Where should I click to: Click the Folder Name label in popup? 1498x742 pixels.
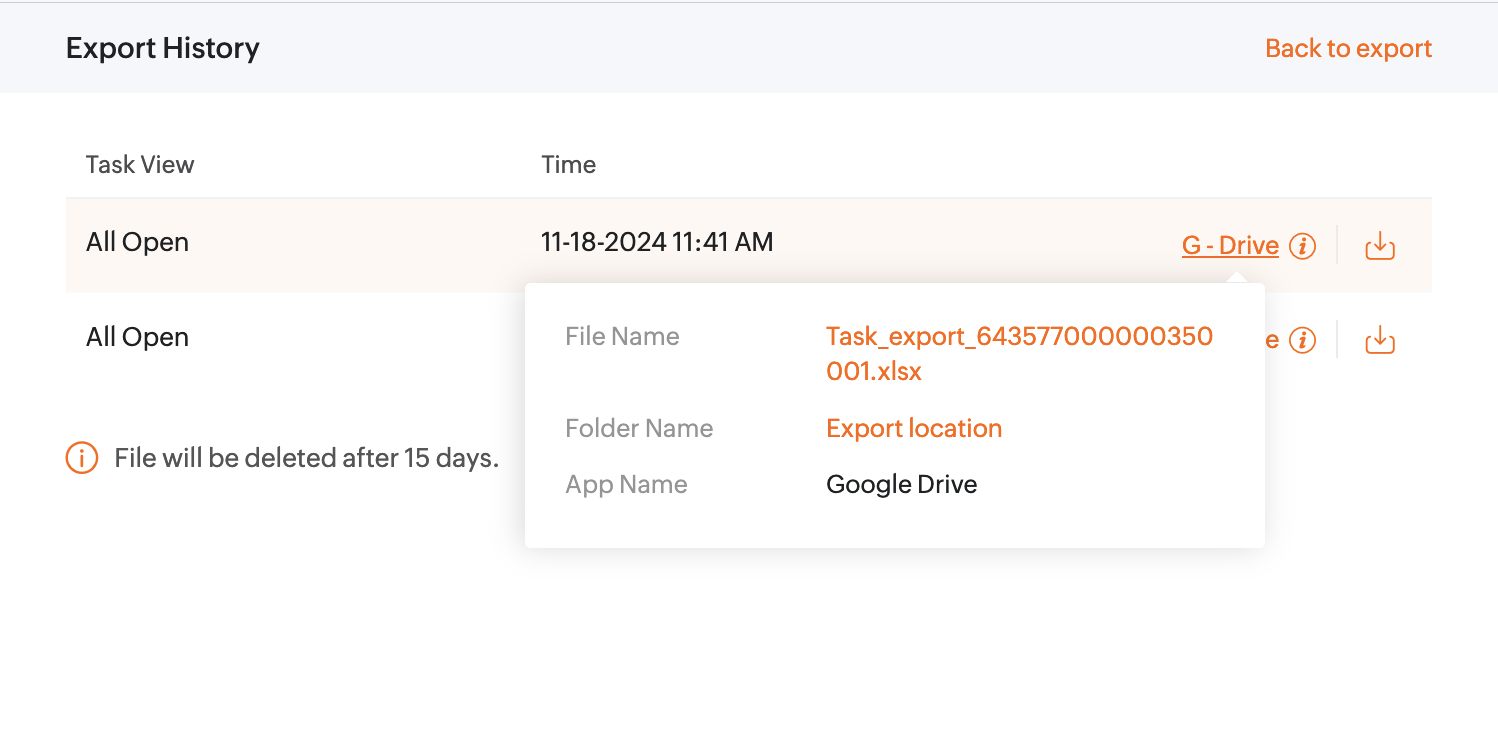tap(639, 428)
